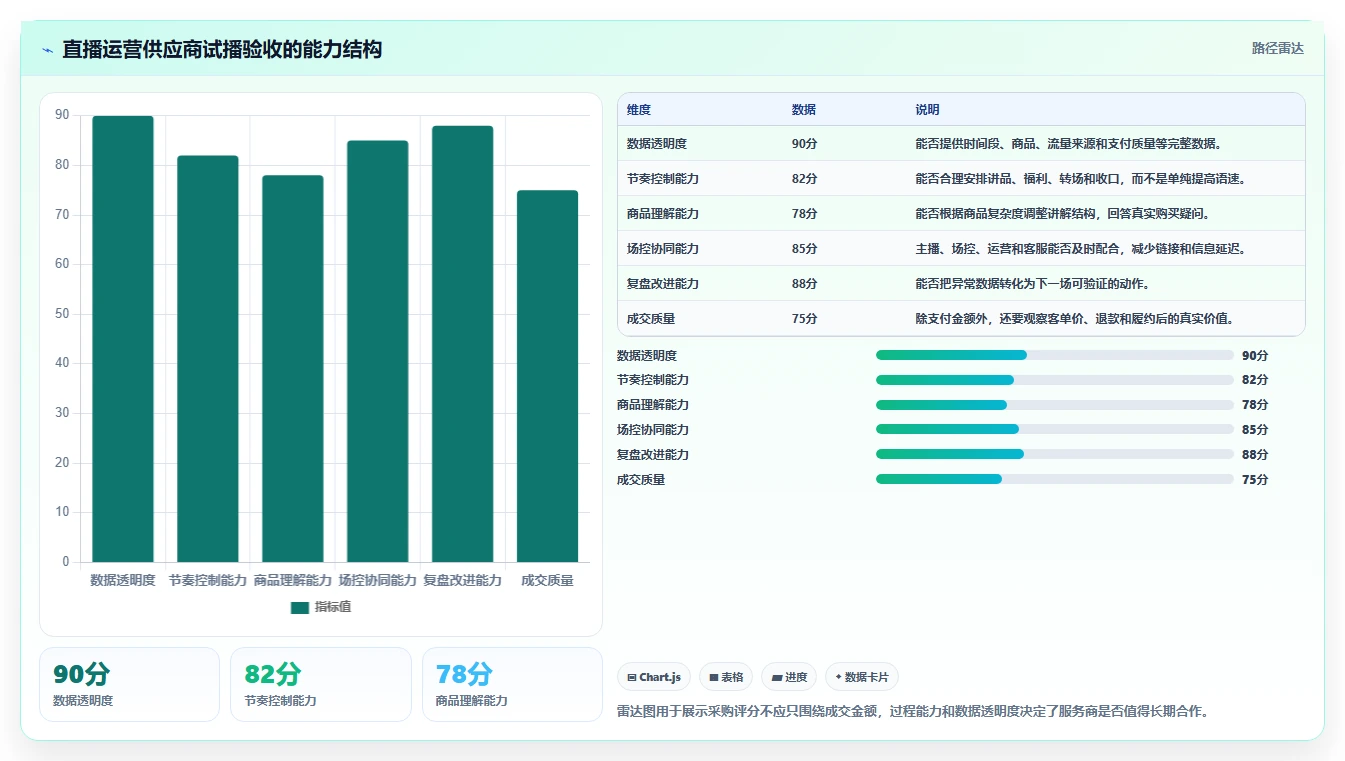Open the 78分 商品理解能力 summary card

512,684
